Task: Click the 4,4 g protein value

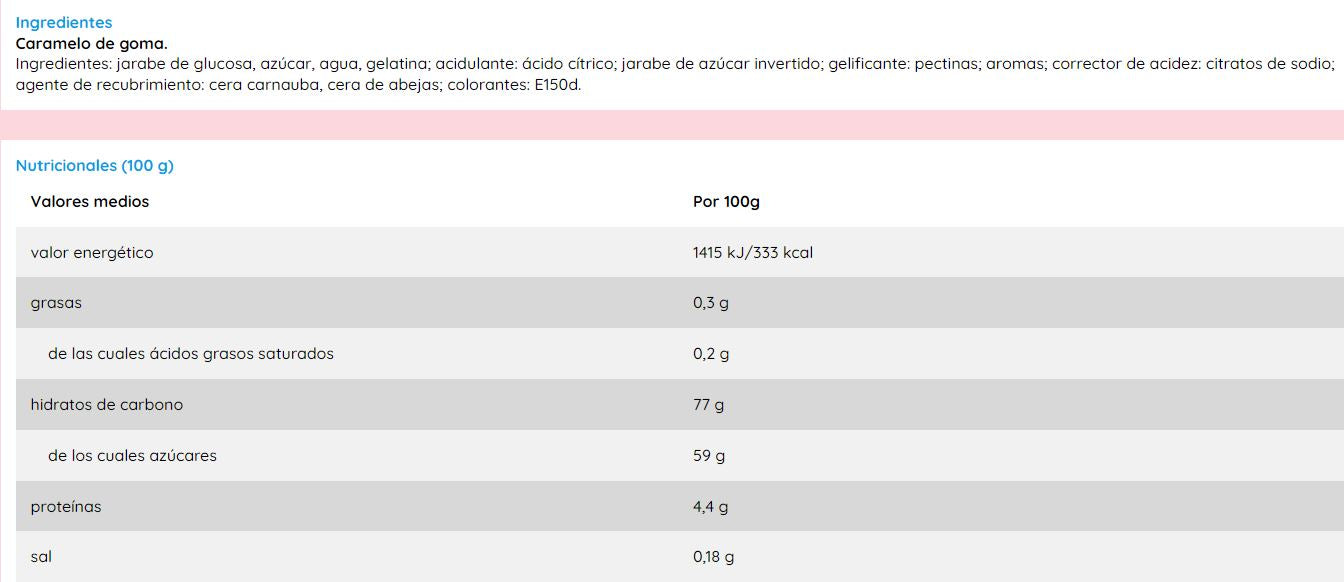Action: point(711,507)
